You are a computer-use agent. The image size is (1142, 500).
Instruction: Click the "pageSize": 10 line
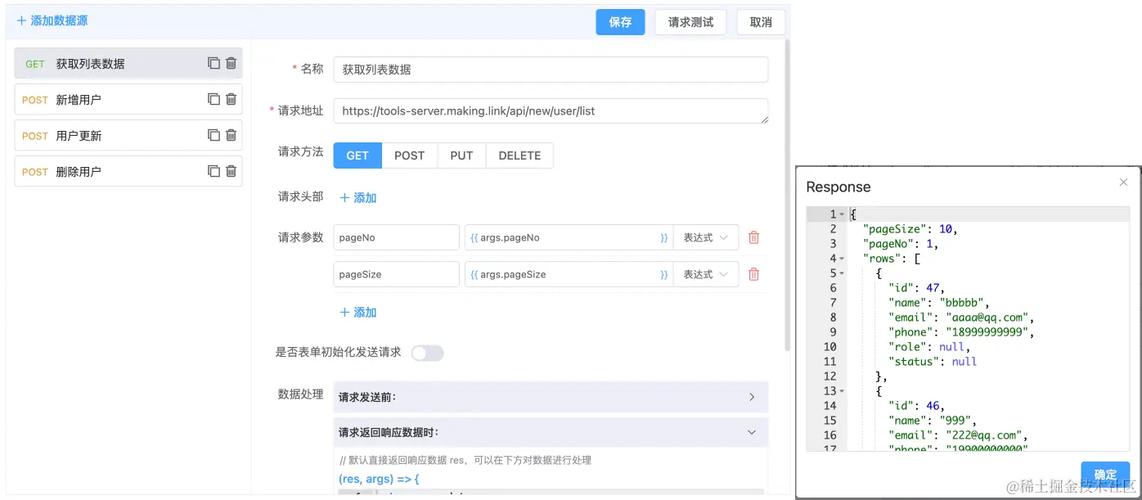pos(908,229)
